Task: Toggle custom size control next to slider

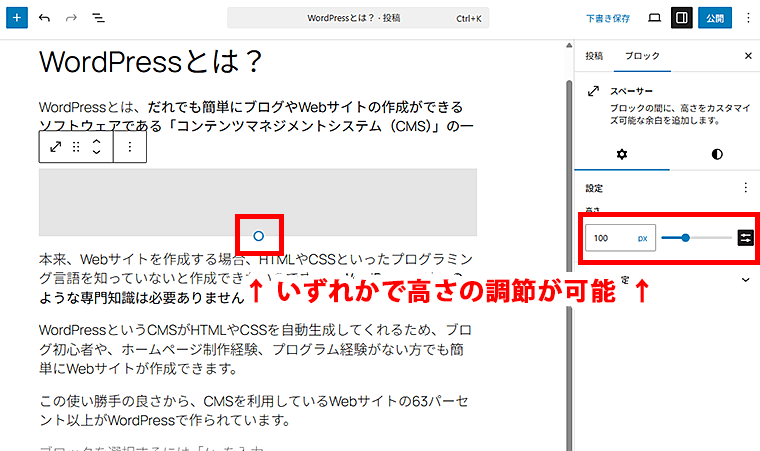Action: [x=746, y=238]
